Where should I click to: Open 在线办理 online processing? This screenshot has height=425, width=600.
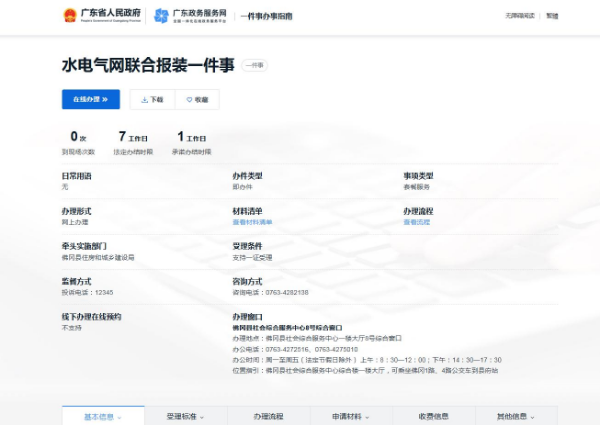91,99
